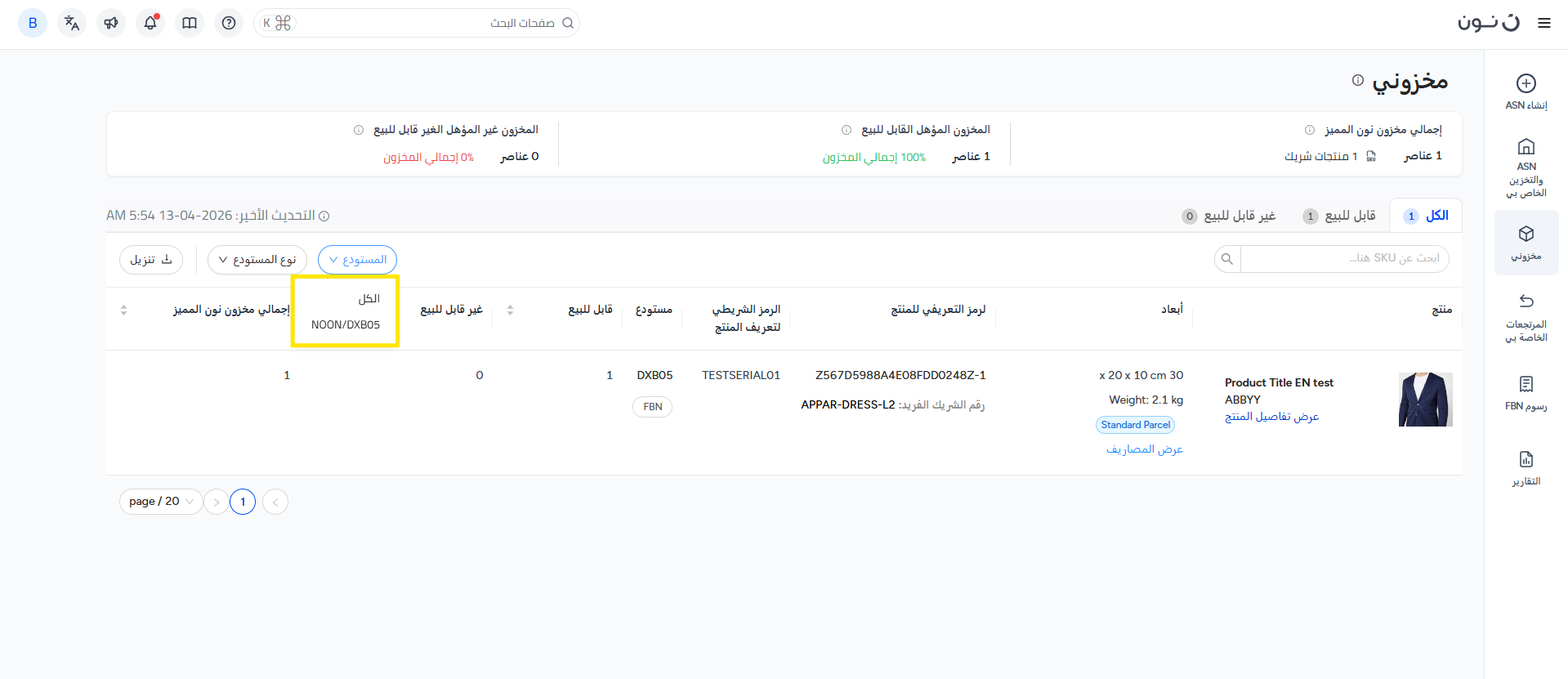
Task: Open the announcements megaphone icon
Action: (x=111, y=23)
